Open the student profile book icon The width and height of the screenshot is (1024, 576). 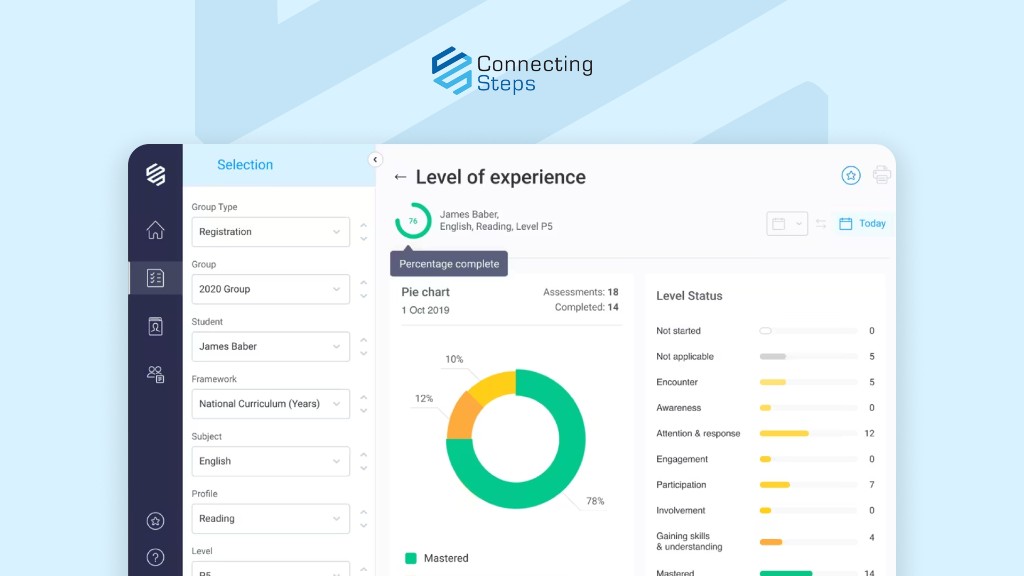click(x=155, y=326)
